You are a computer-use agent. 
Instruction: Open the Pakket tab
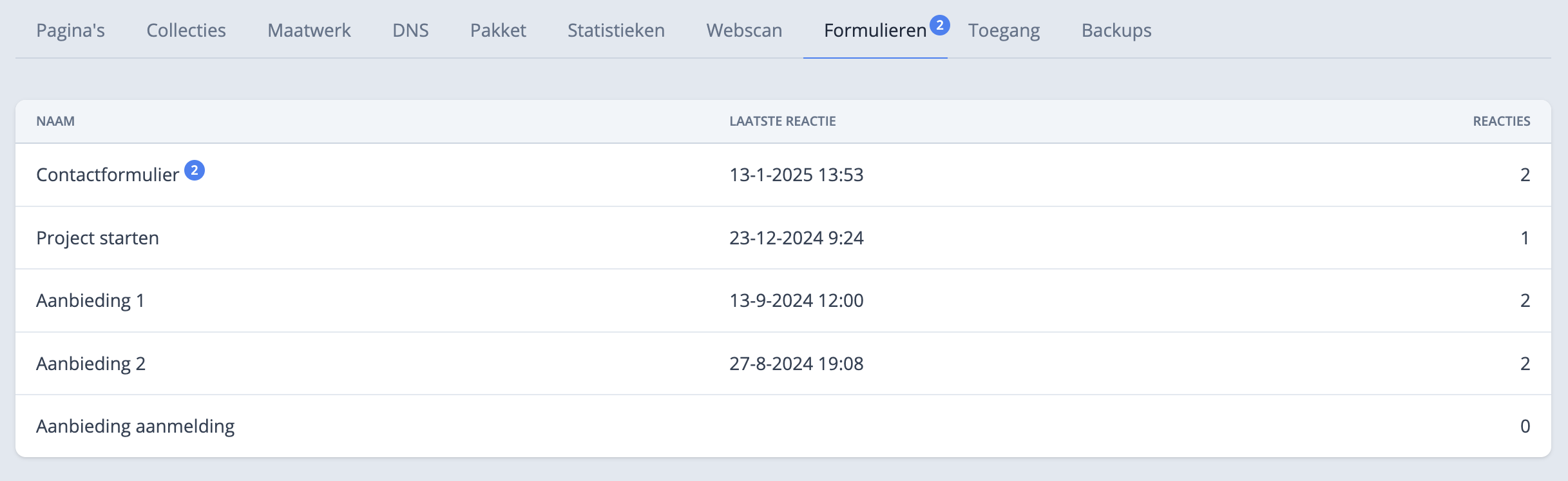coord(497,30)
